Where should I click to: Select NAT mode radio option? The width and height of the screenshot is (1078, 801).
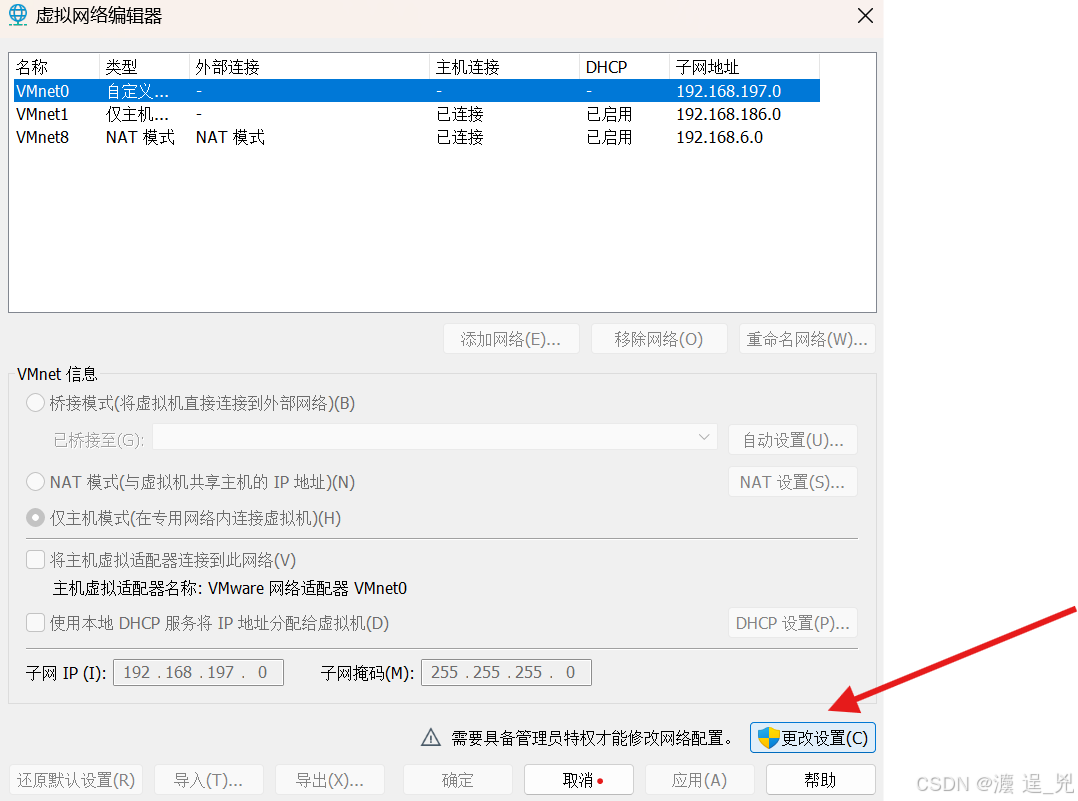click(35, 481)
